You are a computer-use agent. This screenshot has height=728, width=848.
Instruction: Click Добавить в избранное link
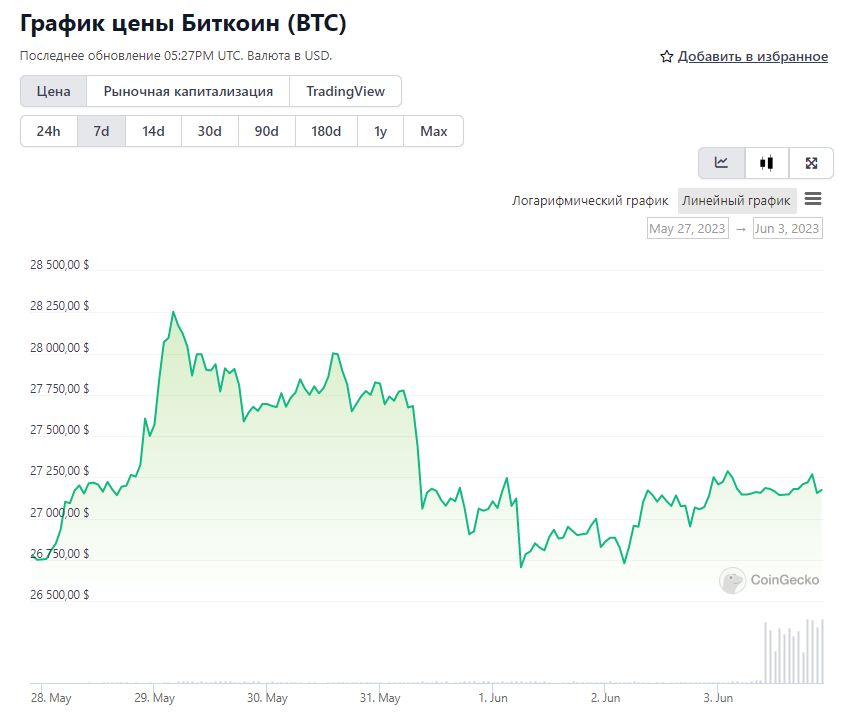pyautogui.click(x=752, y=57)
